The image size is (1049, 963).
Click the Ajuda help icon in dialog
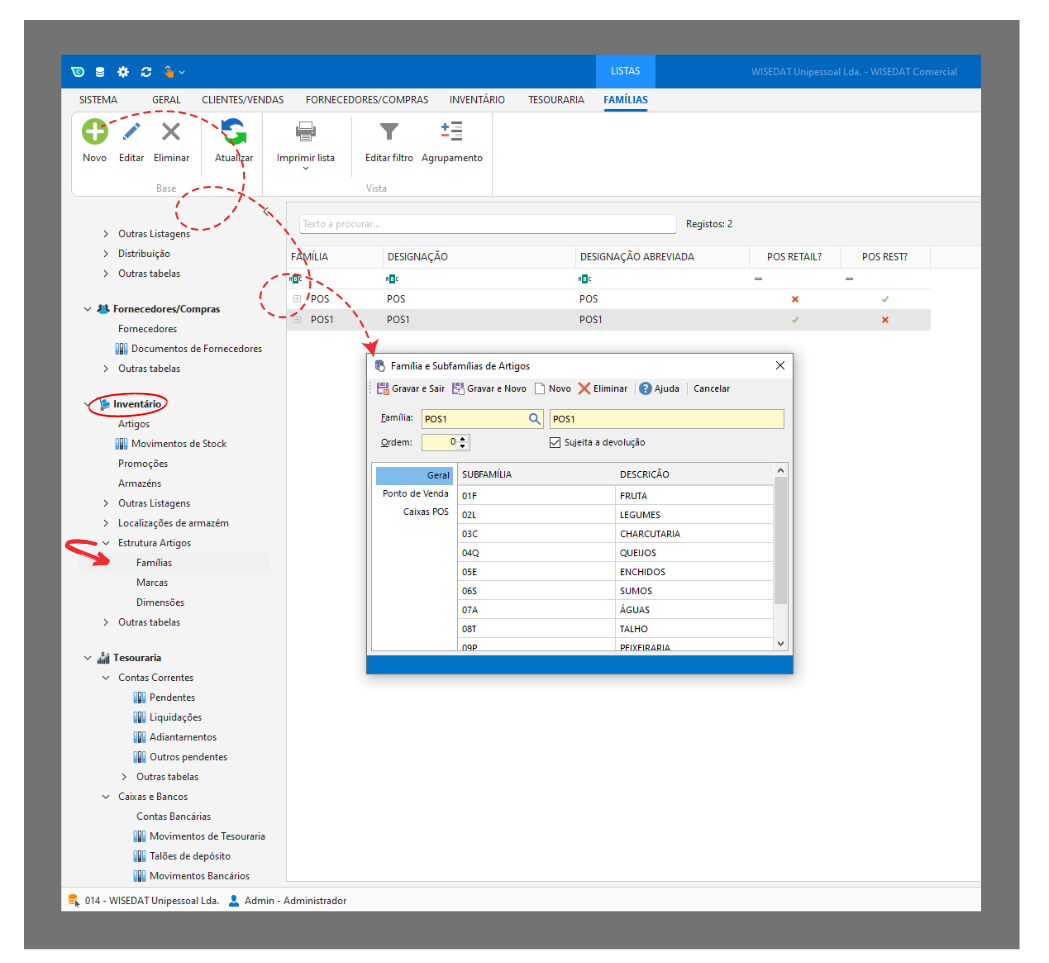[x=646, y=388]
